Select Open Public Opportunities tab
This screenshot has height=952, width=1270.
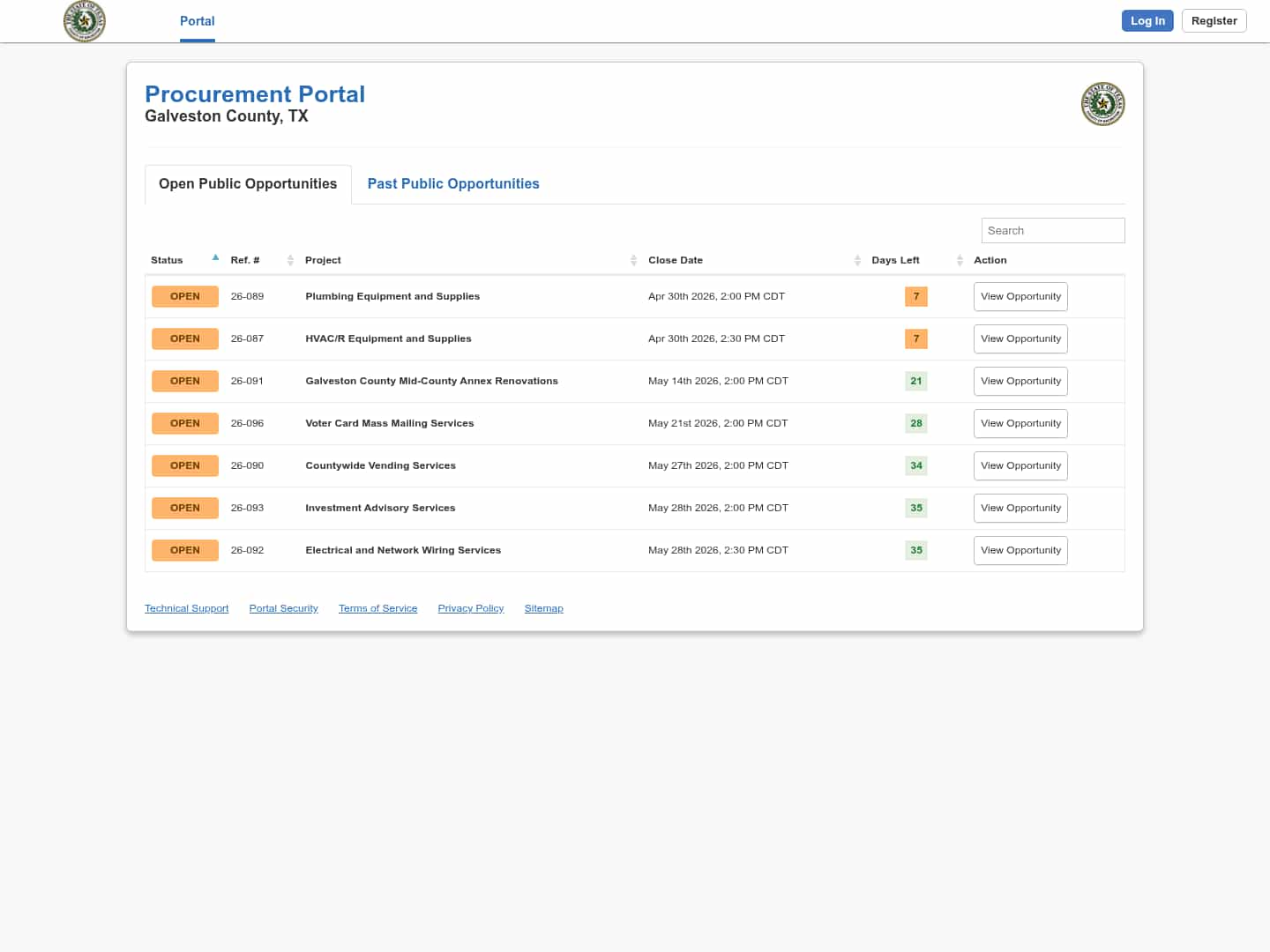248,183
